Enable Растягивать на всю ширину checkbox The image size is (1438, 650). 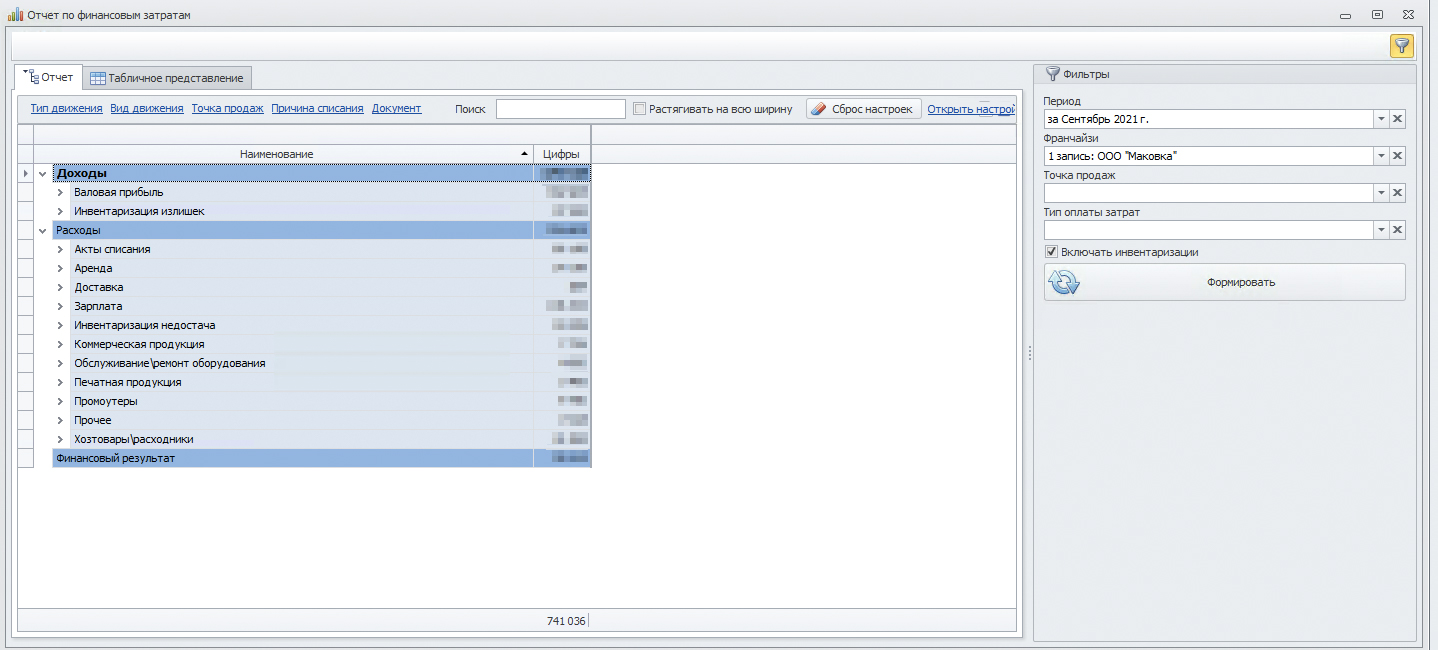pyautogui.click(x=640, y=109)
